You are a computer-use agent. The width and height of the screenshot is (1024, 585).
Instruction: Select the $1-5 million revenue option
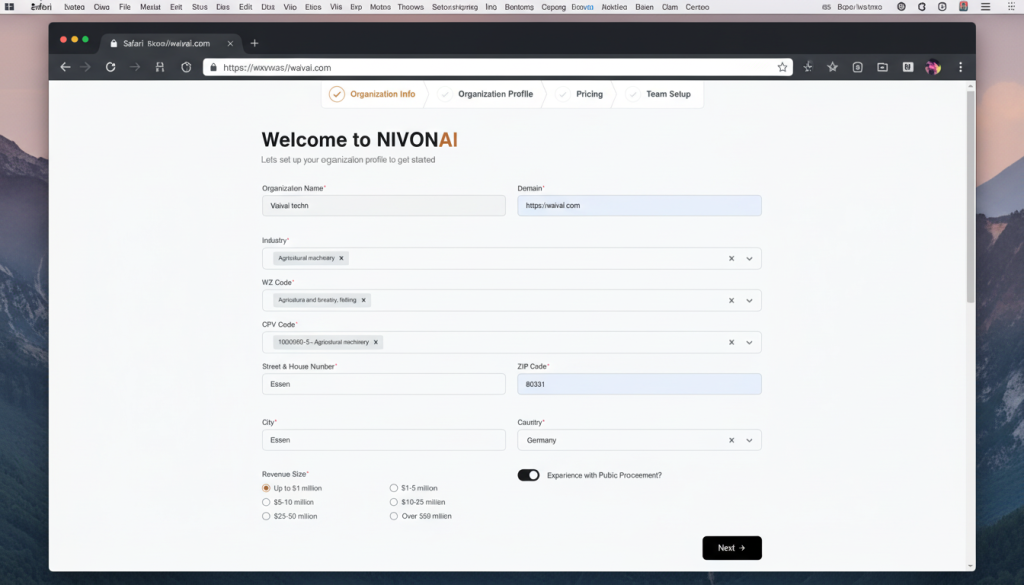point(393,488)
